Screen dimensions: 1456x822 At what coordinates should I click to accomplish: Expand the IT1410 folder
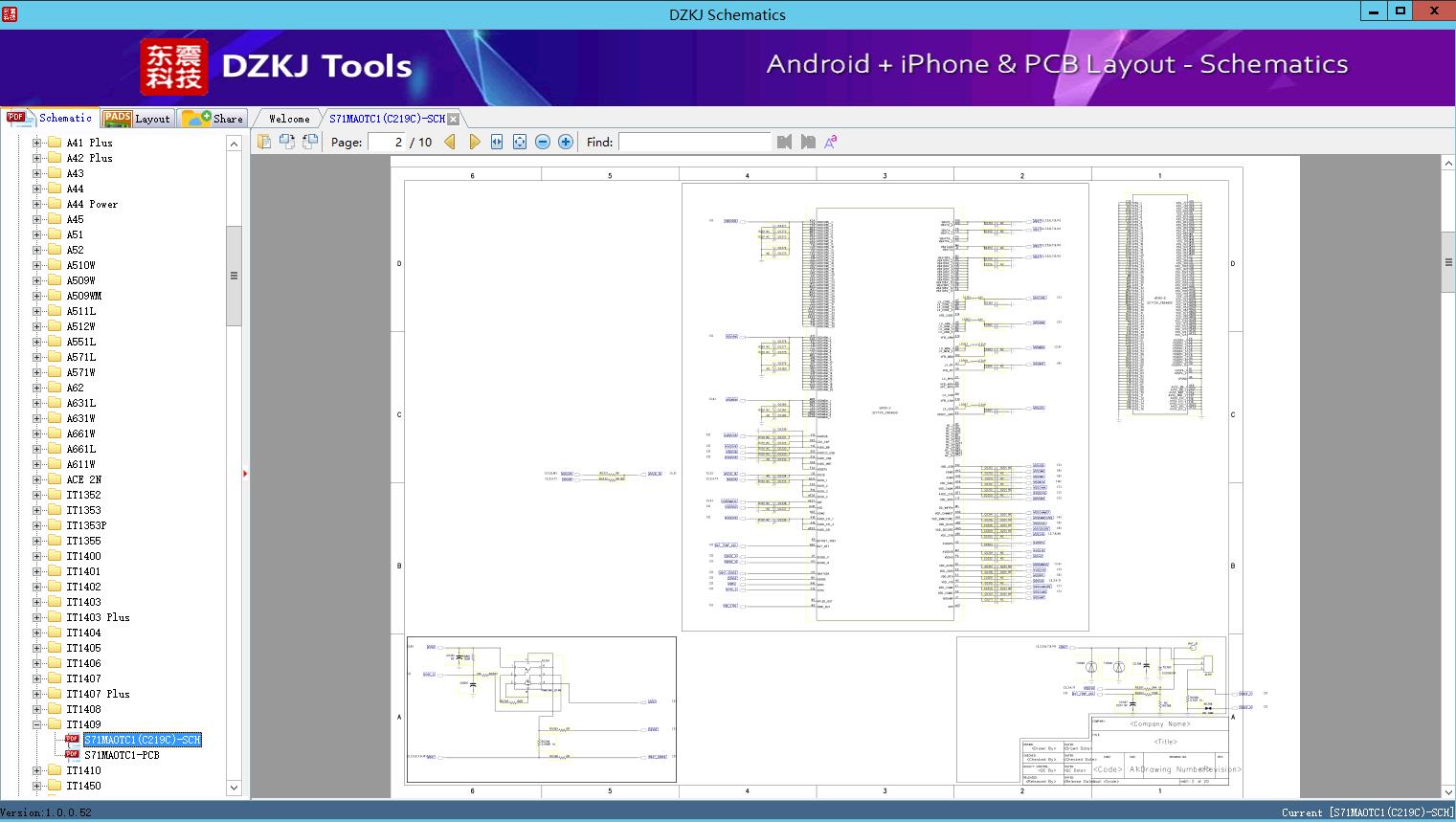(x=36, y=770)
